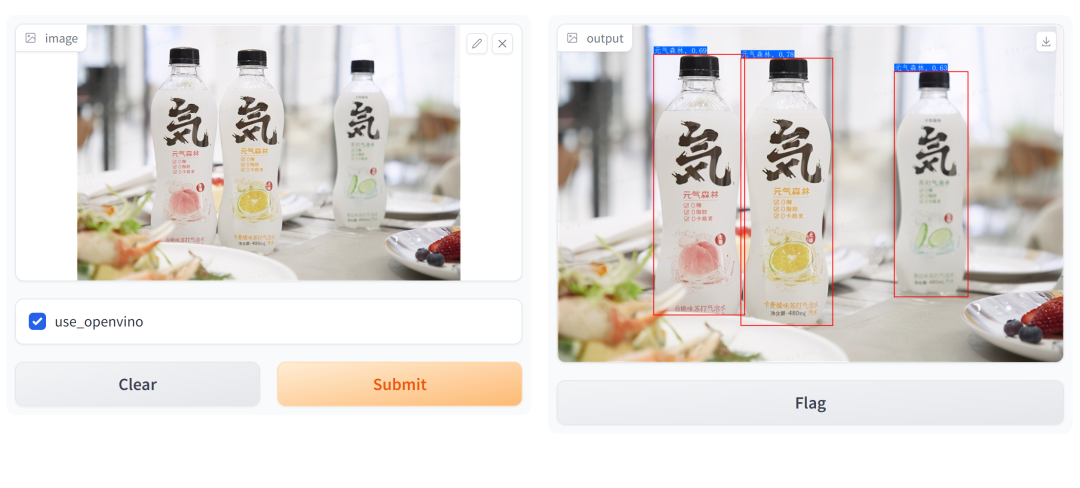The width and height of the screenshot is (1080, 488).
Task: Click the Clear button
Action: (x=138, y=384)
